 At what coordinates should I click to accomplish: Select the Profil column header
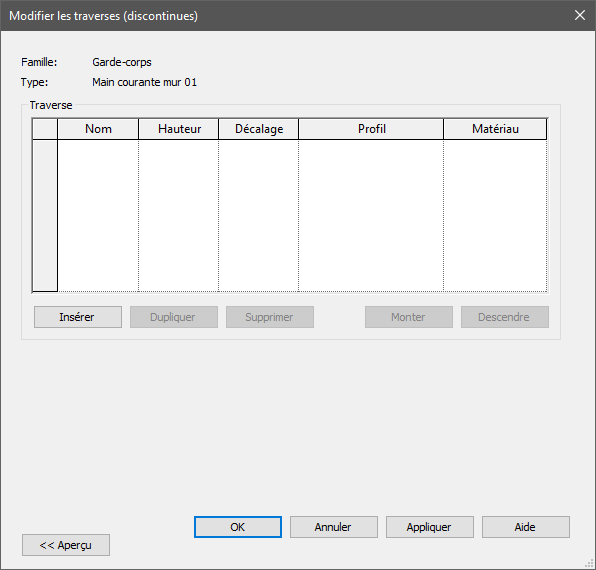371,129
